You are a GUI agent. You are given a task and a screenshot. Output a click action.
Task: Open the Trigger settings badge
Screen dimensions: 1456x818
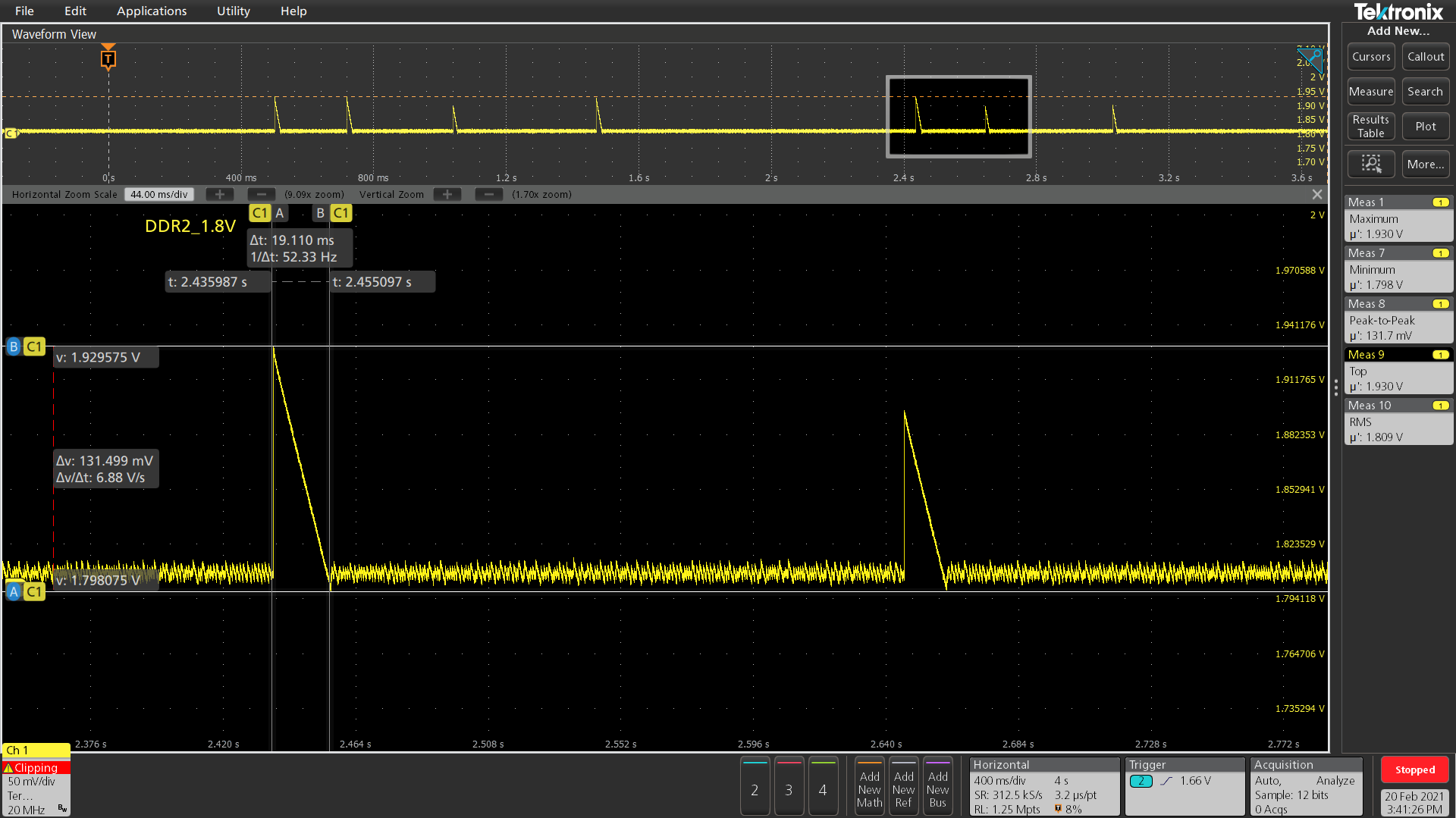click(x=1185, y=787)
